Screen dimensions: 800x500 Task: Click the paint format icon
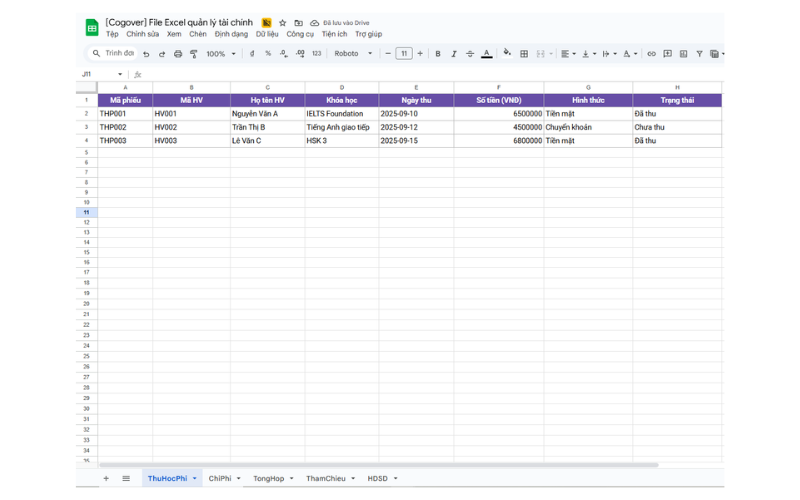click(194, 54)
